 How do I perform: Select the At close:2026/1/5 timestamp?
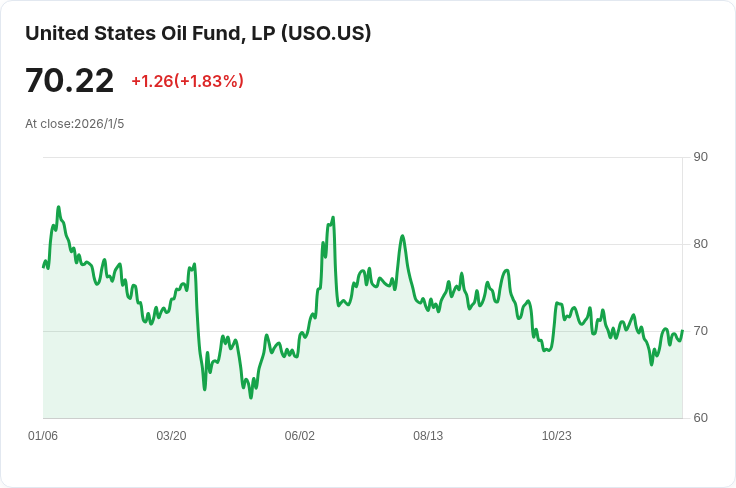[x=74, y=124]
